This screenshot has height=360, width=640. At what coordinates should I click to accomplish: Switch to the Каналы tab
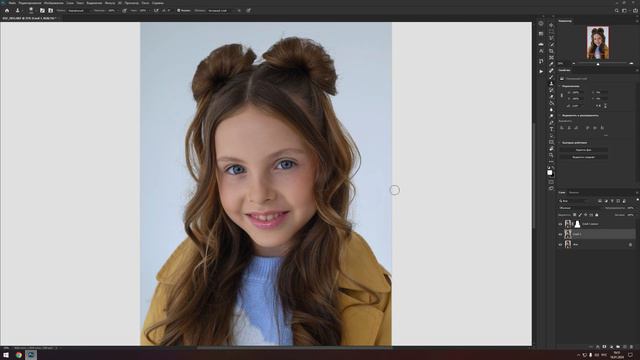point(574,193)
